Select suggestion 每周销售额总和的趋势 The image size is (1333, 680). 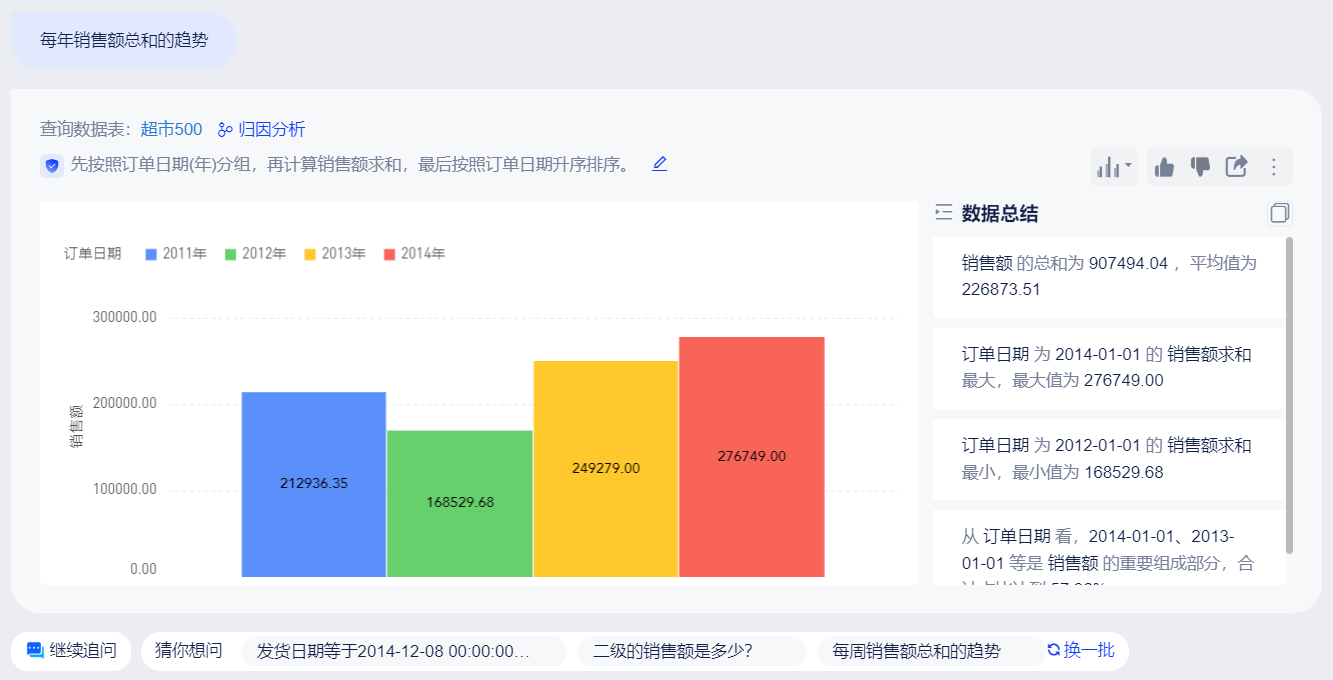[x=916, y=652]
